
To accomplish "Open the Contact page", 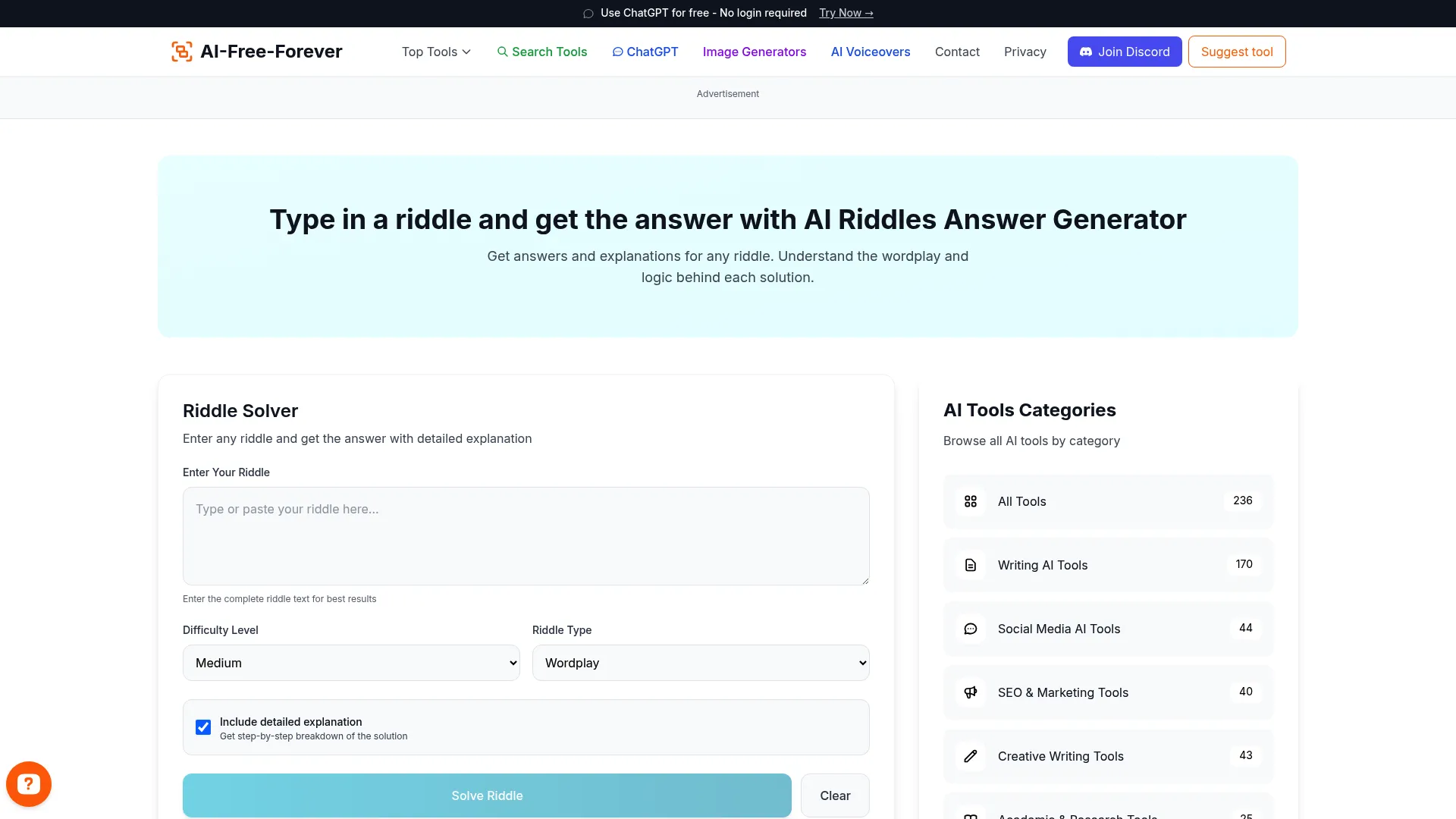I will 956,52.
